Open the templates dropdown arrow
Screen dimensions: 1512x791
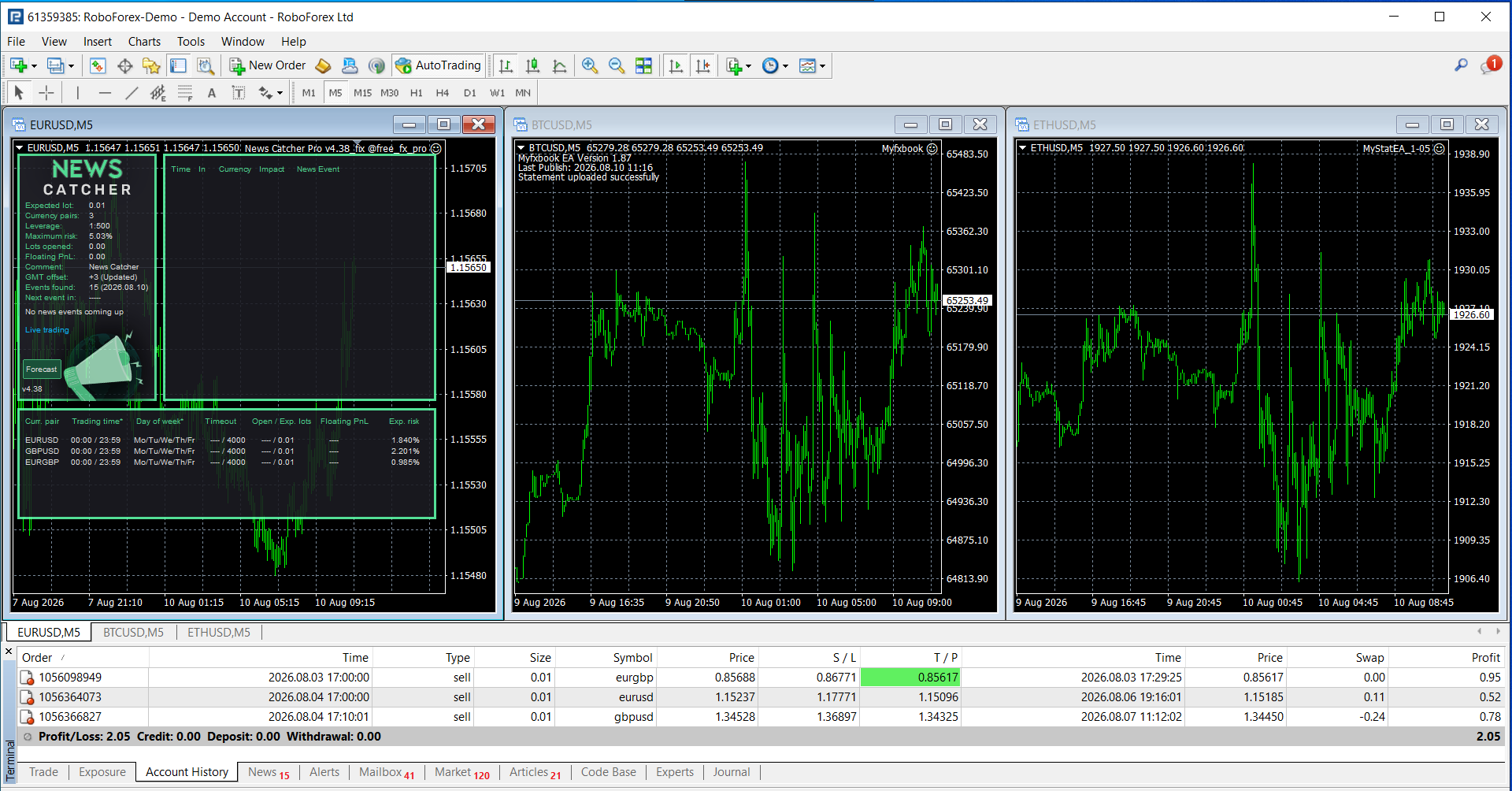pyautogui.click(x=822, y=66)
